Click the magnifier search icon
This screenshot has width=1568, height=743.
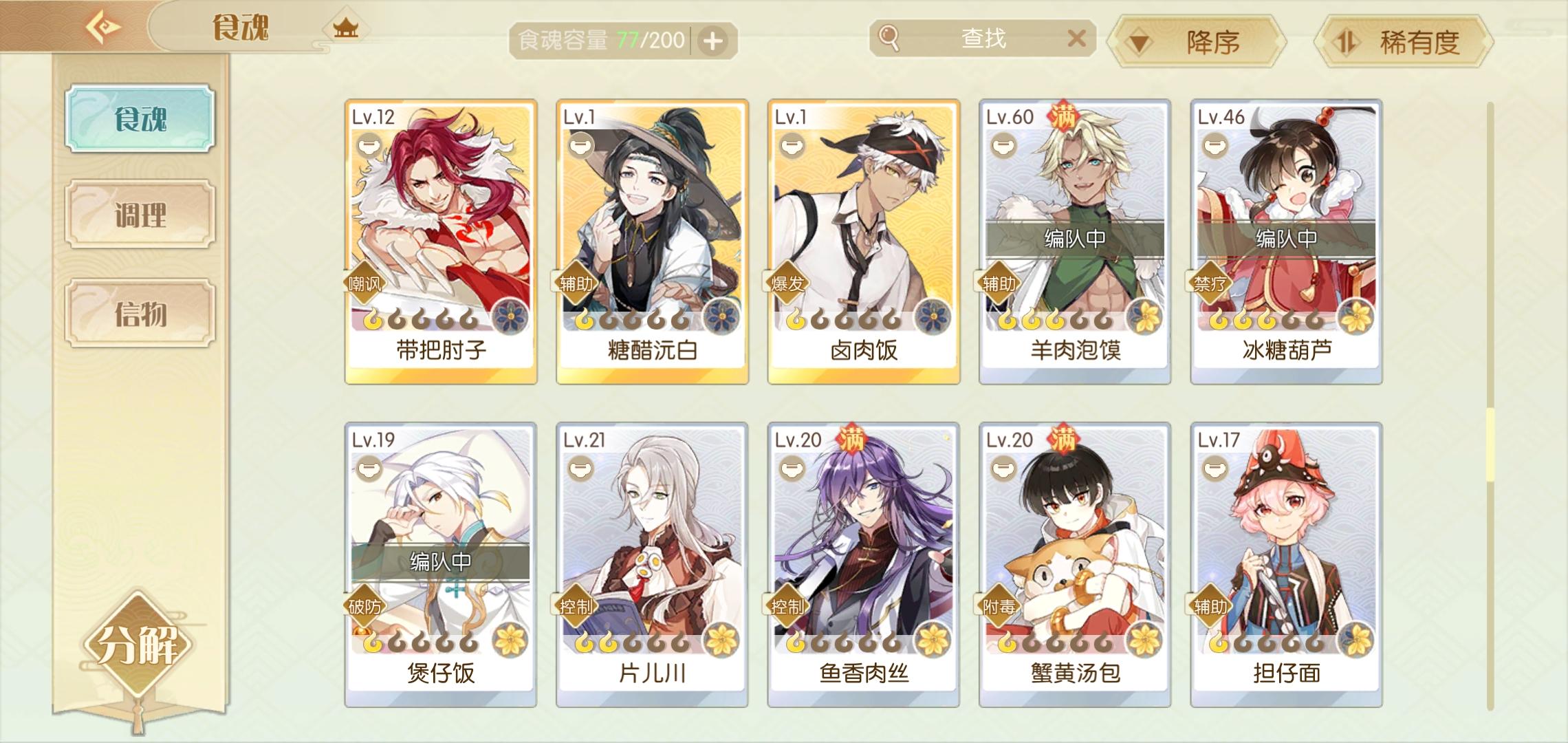click(889, 39)
